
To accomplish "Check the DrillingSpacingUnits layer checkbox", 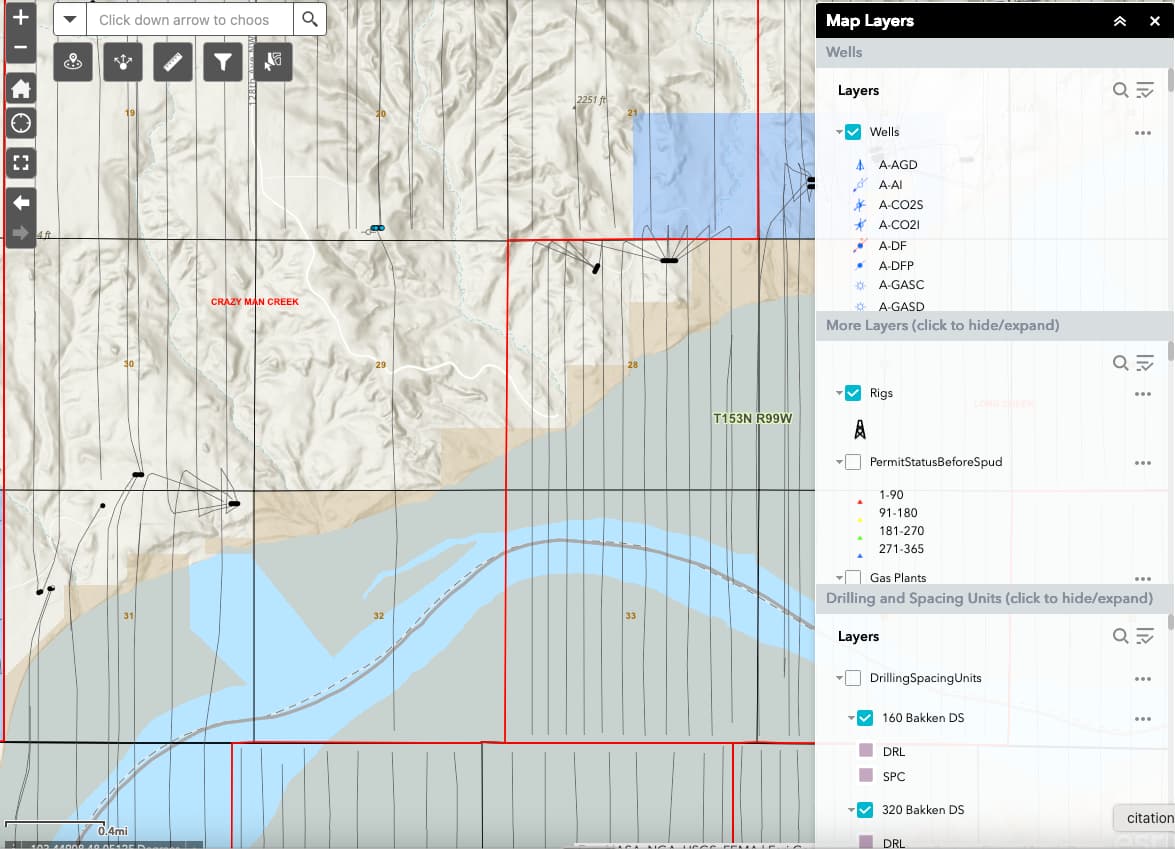I will [853, 678].
